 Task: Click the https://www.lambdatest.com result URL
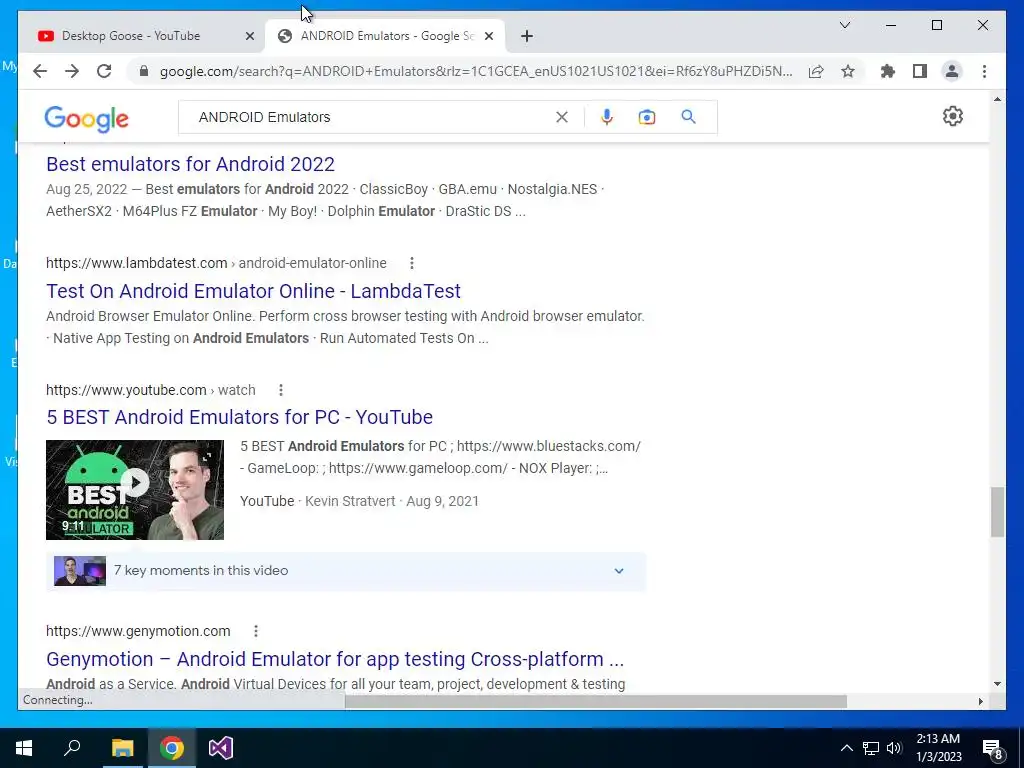coord(136,263)
